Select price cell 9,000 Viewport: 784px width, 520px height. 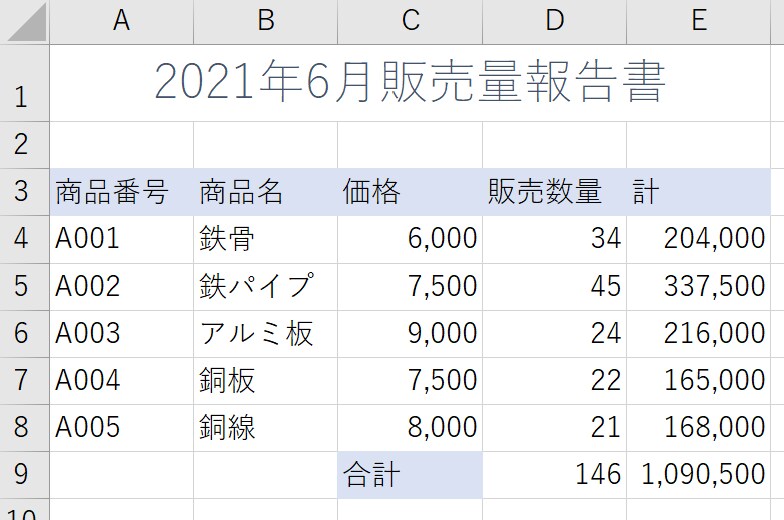410,334
